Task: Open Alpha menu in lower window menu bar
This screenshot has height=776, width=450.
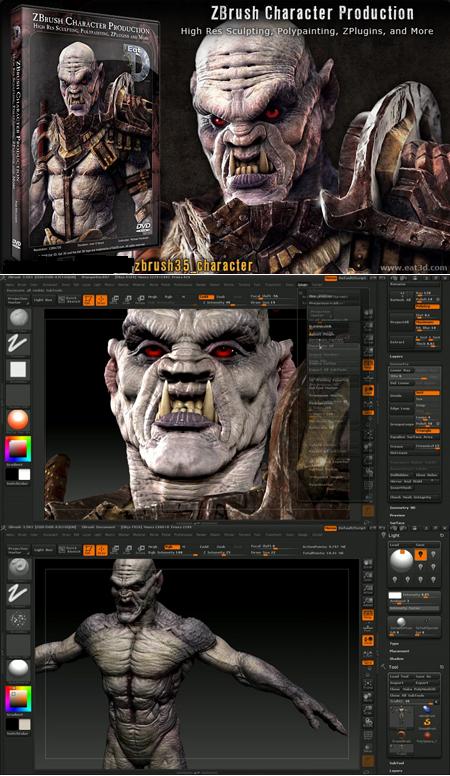Action: point(11,535)
